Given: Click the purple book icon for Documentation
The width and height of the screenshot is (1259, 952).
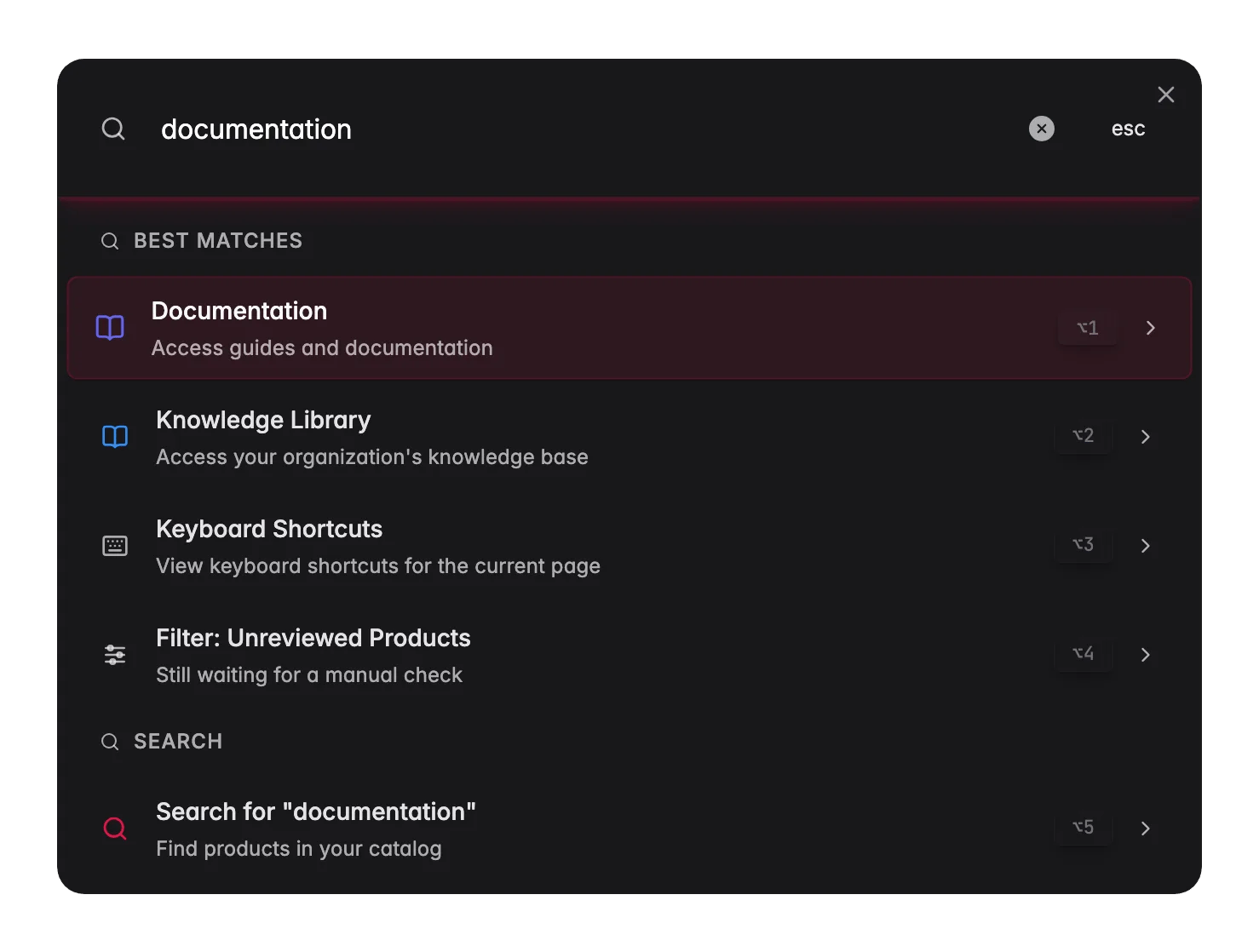Looking at the screenshot, I should tap(110, 328).
